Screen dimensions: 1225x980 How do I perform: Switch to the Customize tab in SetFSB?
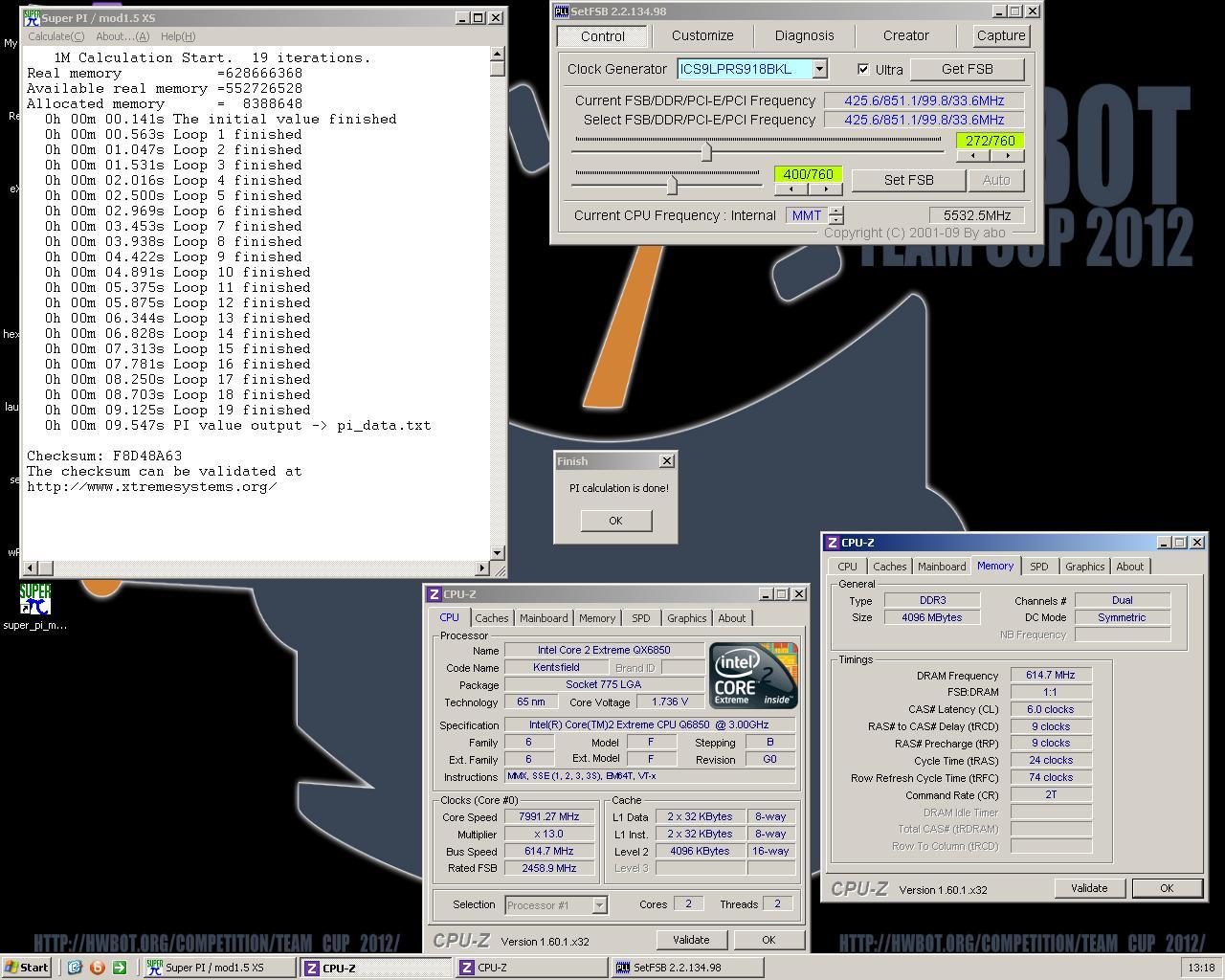coord(702,35)
